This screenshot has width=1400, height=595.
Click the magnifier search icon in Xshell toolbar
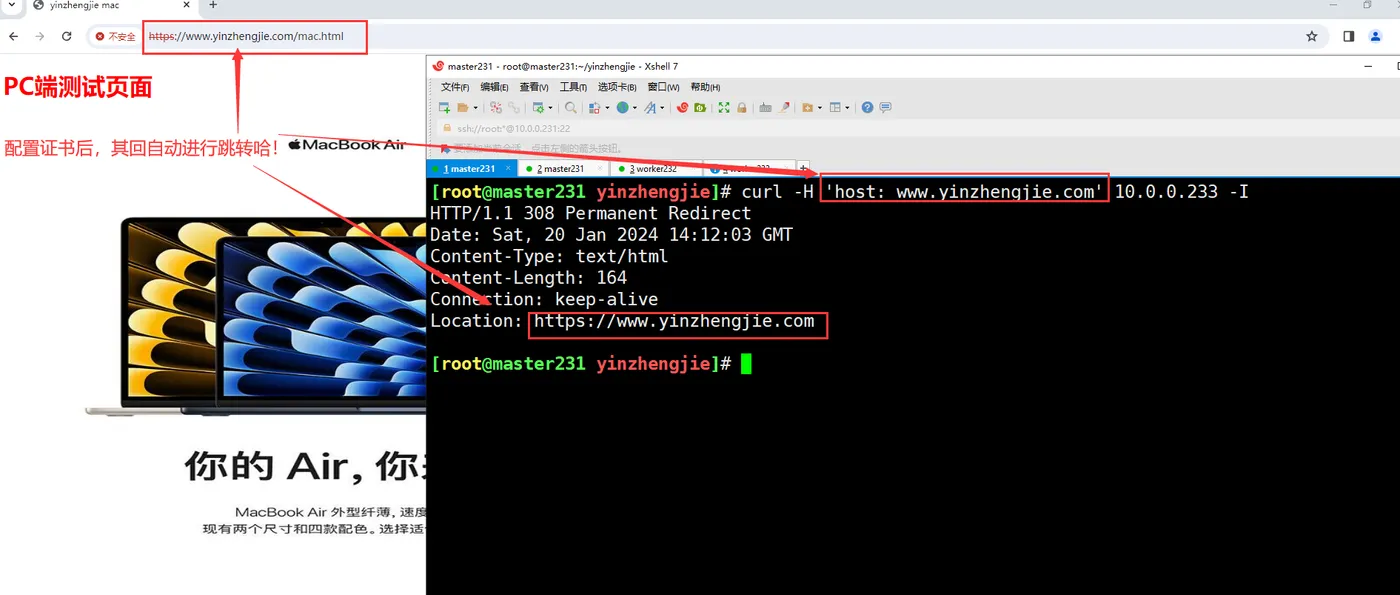[570, 108]
